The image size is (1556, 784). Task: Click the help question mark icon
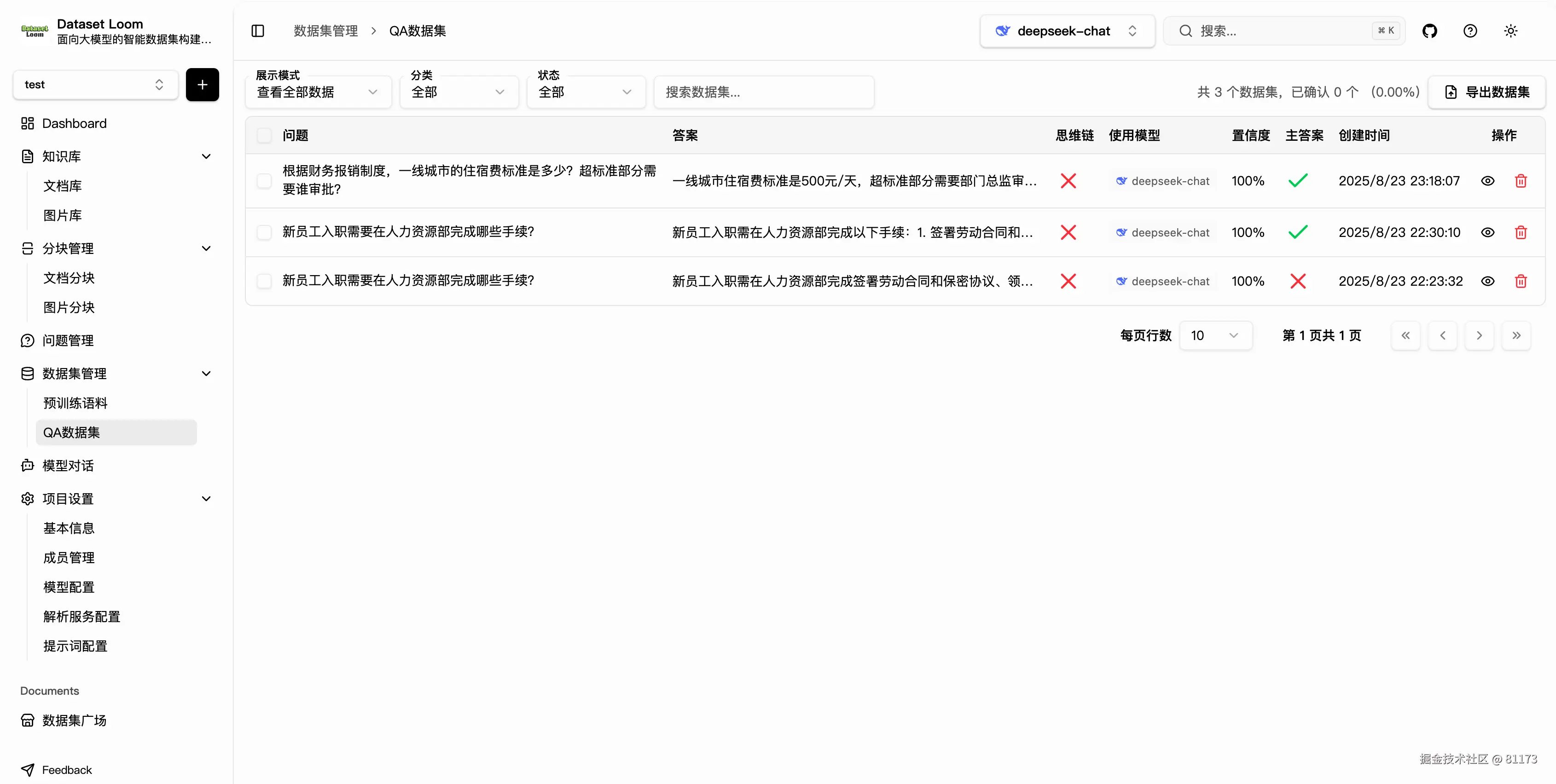click(1470, 30)
